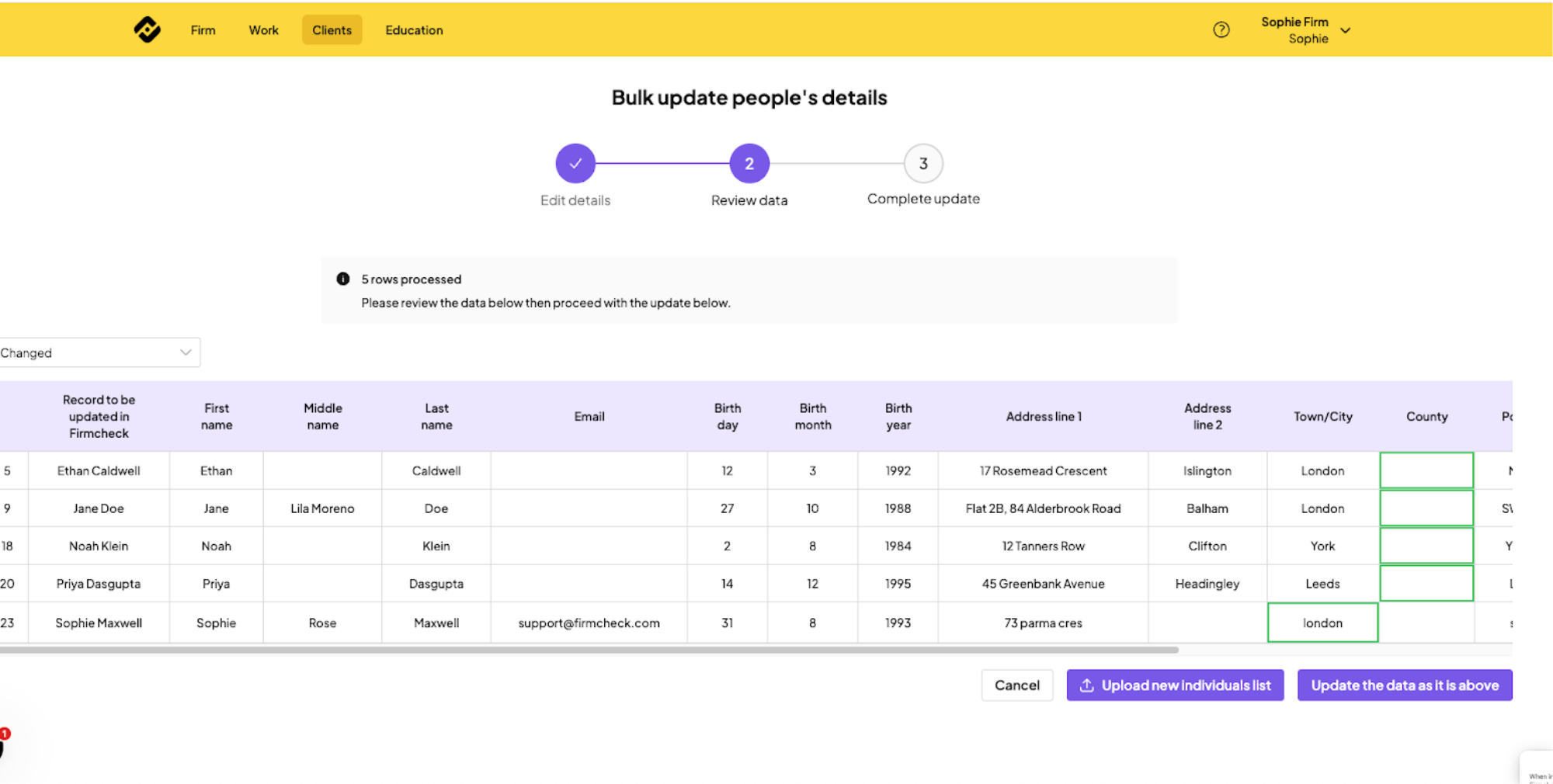Click the upload icon on the Upload button
This screenshot has height=784, width=1553.
coord(1086,685)
